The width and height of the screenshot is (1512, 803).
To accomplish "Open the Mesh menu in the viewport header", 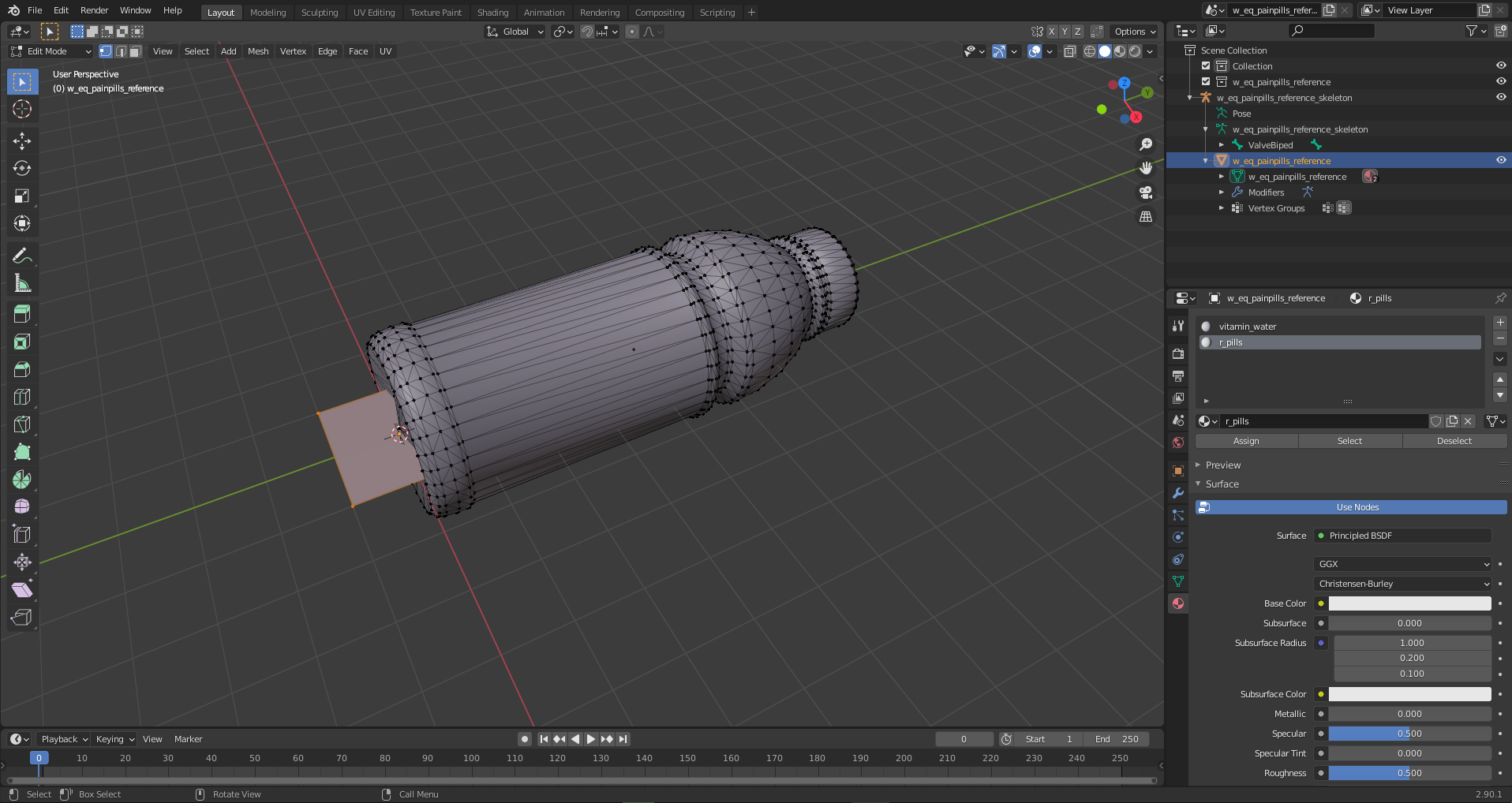I will [x=258, y=51].
